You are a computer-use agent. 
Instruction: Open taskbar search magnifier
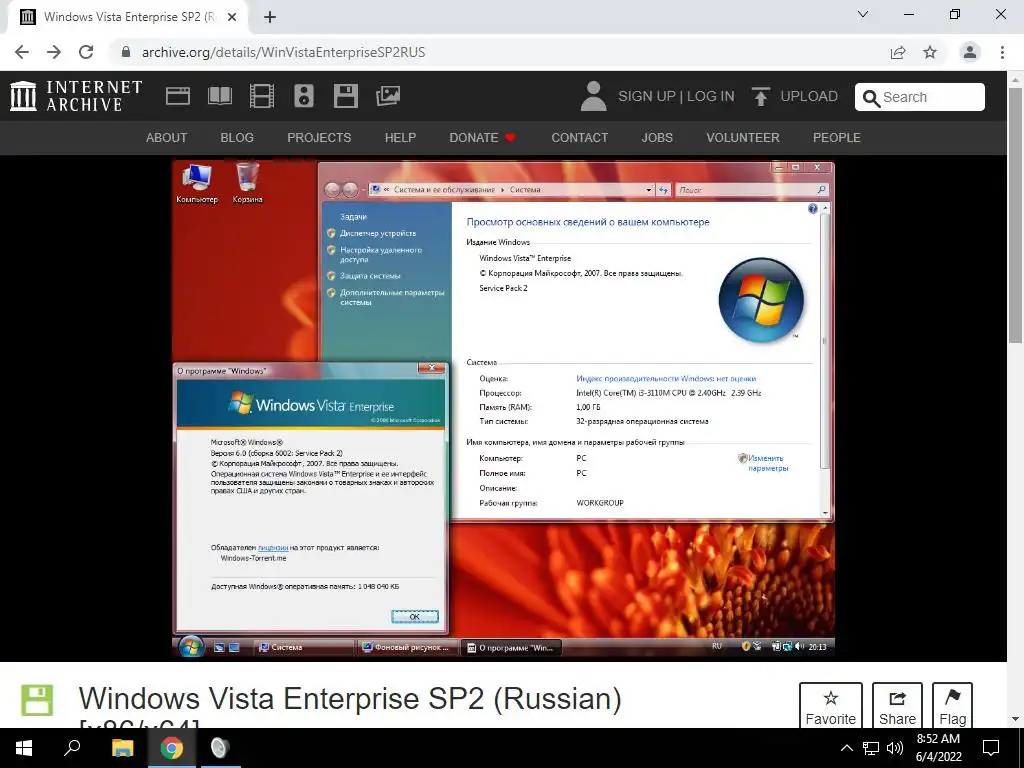tap(72, 748)
